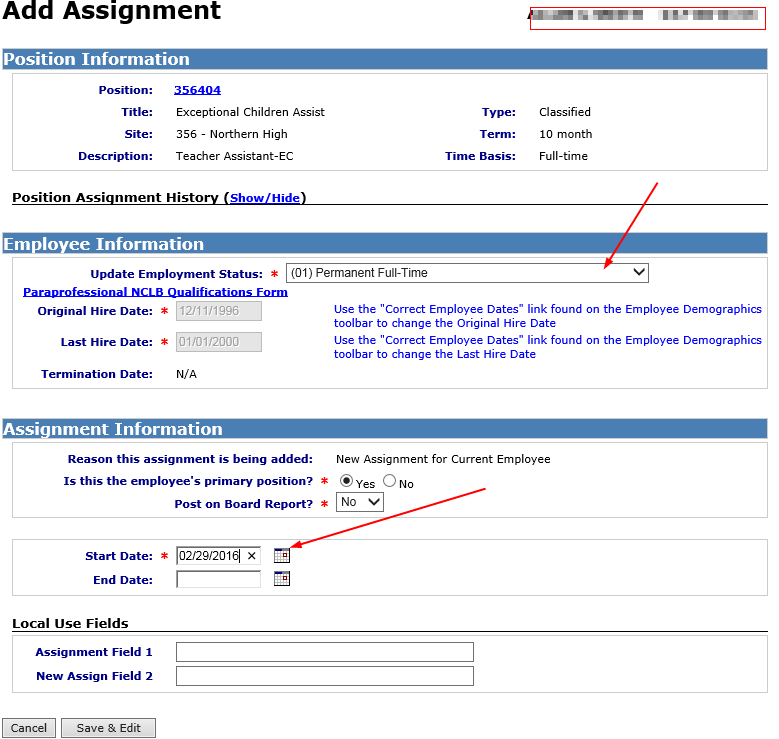Open Paraprofessional NCLB Qualifications Form link
The height and width of the screenshot is (739, 779).
click(155, 292)
